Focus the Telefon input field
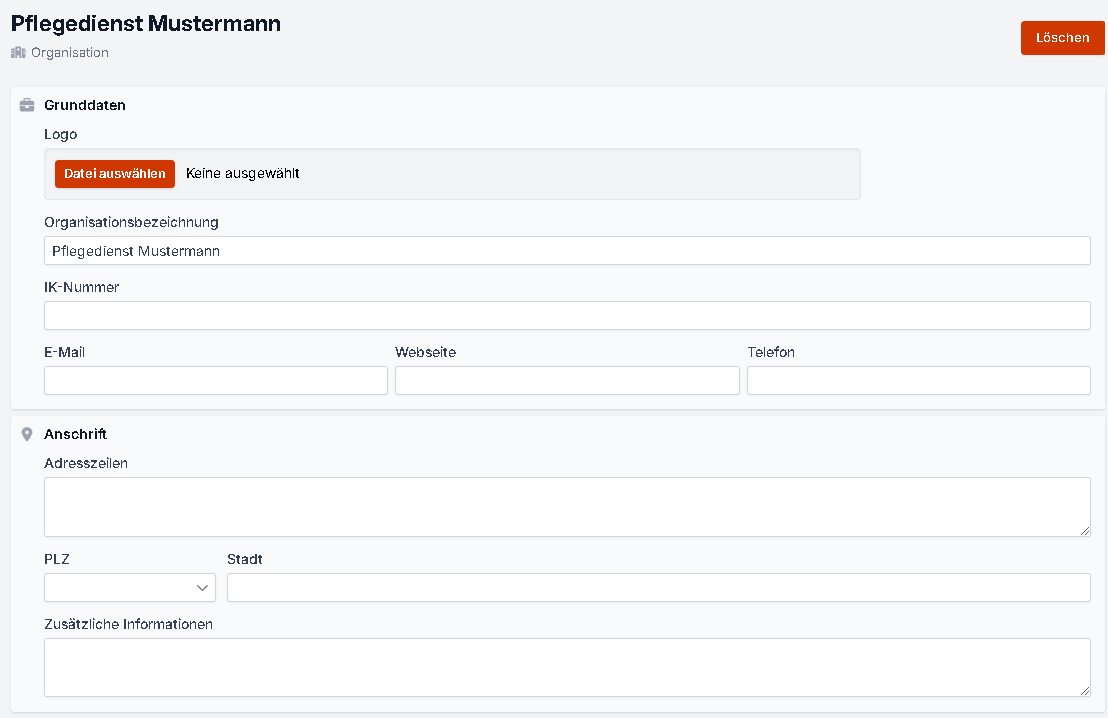The image size is (1108, 718). tap(919, 380)
